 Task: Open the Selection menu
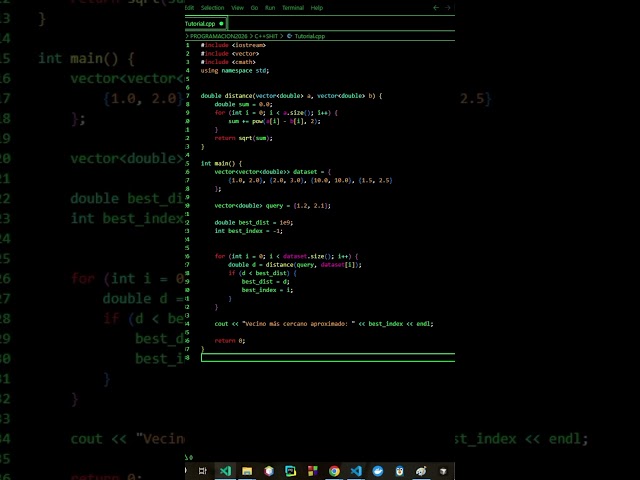tap(212, 8)
